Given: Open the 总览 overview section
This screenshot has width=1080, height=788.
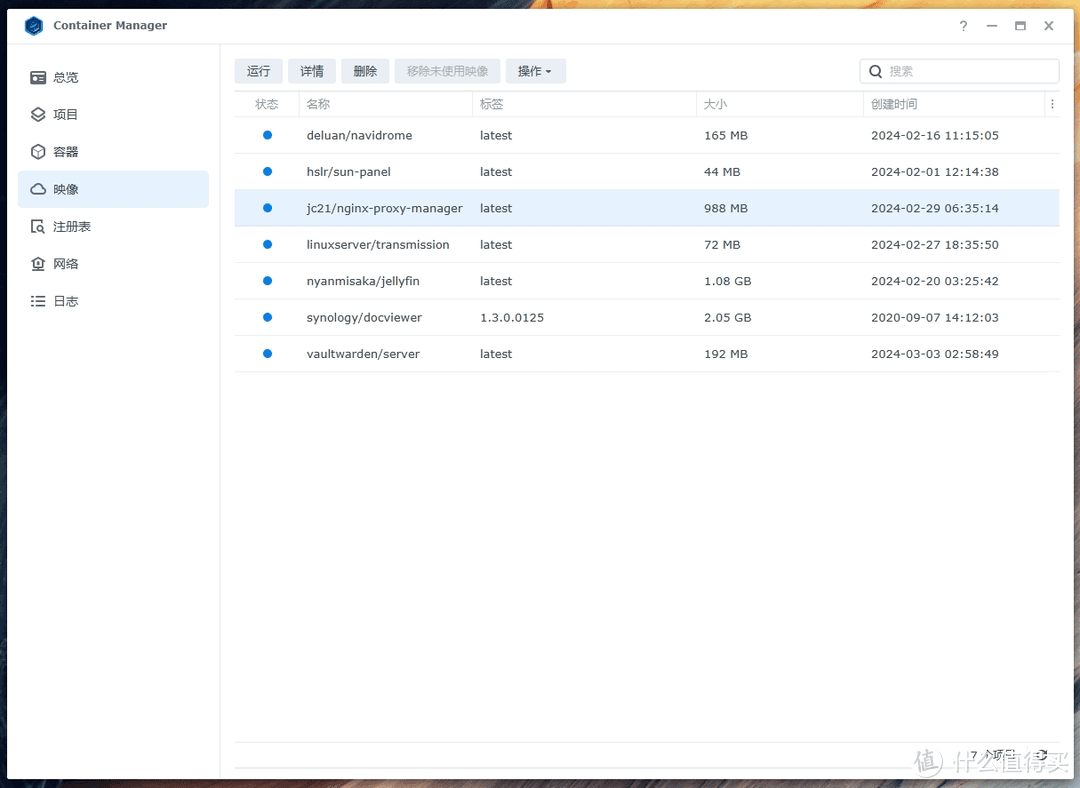Looking at the screenshot, I should pyautogui.click(x=113, y=77).
